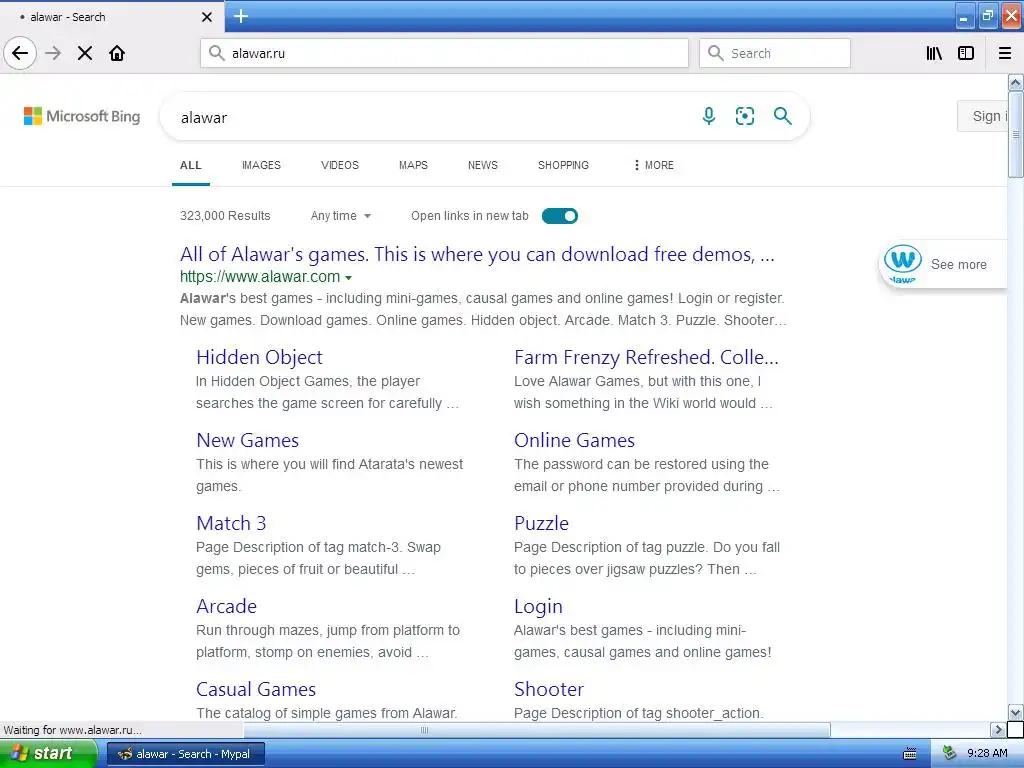Viewport: 1024px width, 768px height.
Task: Open Bing visual search camera icon
Action: click(744, 116)
